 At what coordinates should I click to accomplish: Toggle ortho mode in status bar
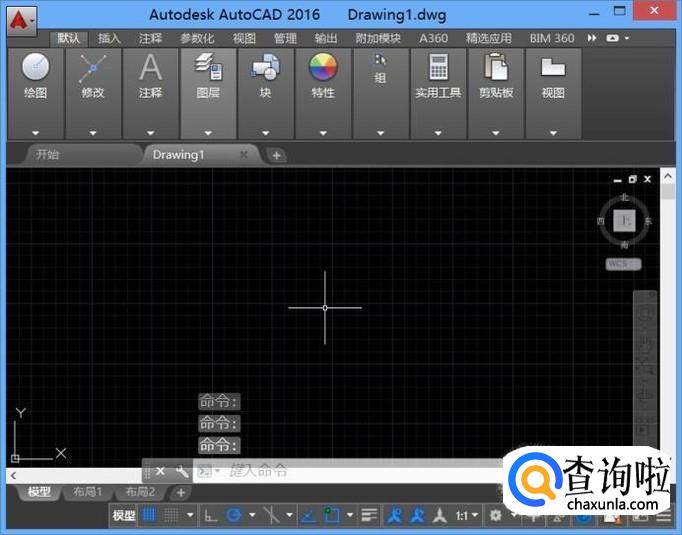[x=211, y=516]
